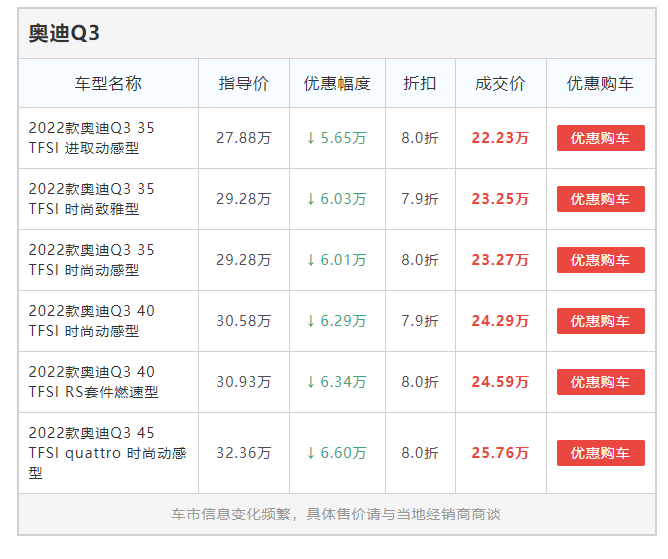Click transaction price 23.25万
The height and width of the screenshot is (559, 668).
500,199
